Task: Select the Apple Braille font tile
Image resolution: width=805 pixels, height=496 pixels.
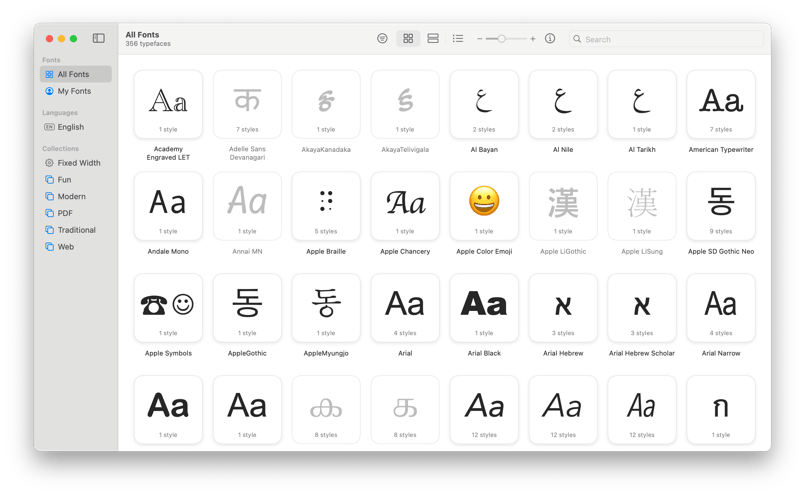Action: coord(326,206)
